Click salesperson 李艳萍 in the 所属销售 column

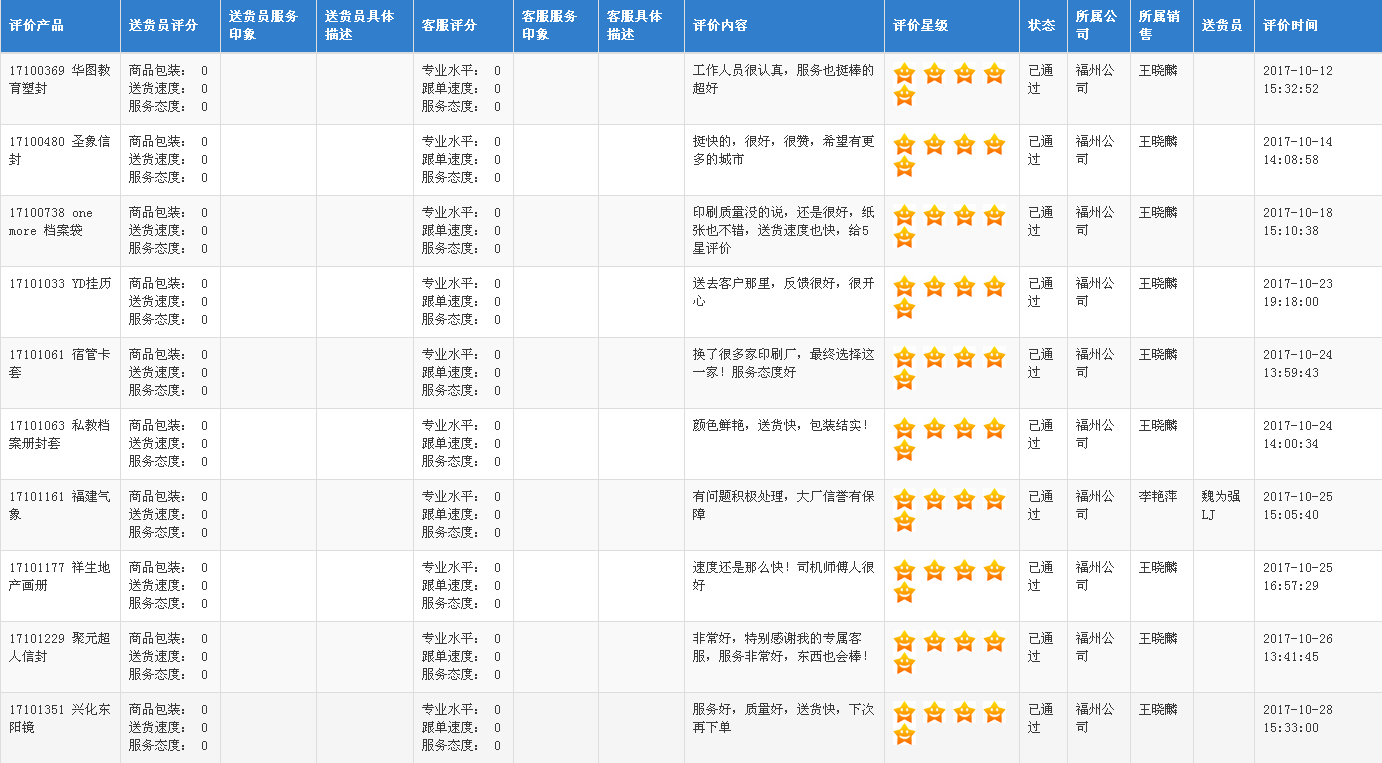[x=1158, y=496]
